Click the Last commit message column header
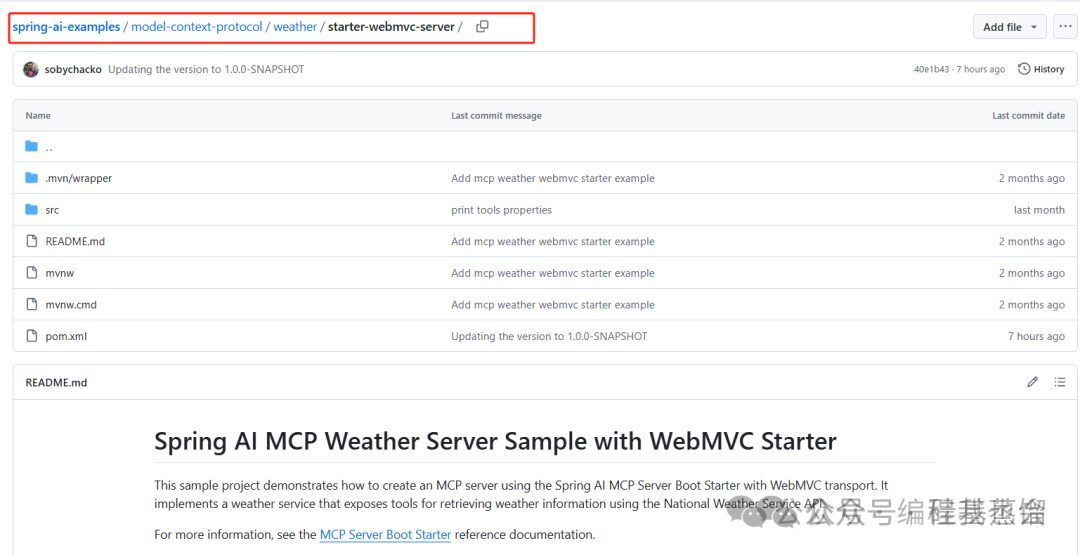This screenshot has height=555, width=1080. [496, 116]
